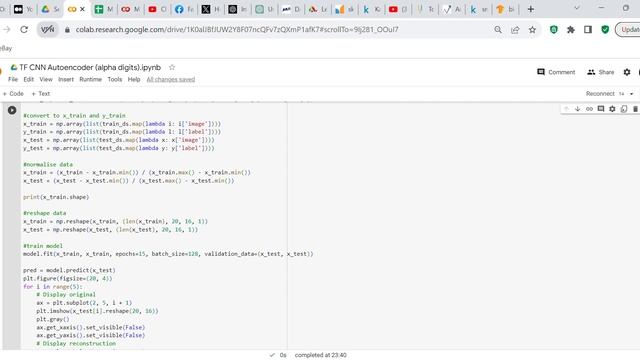Open the Insert menu

66,79
